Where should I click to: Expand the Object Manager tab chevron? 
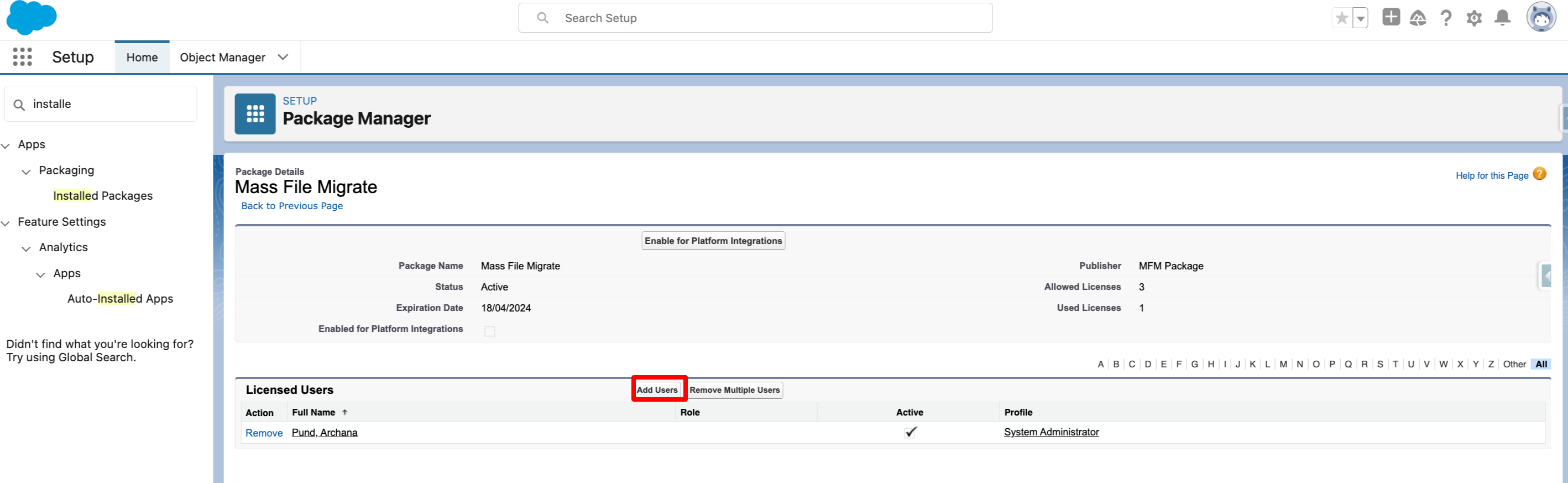coord(283,57)
